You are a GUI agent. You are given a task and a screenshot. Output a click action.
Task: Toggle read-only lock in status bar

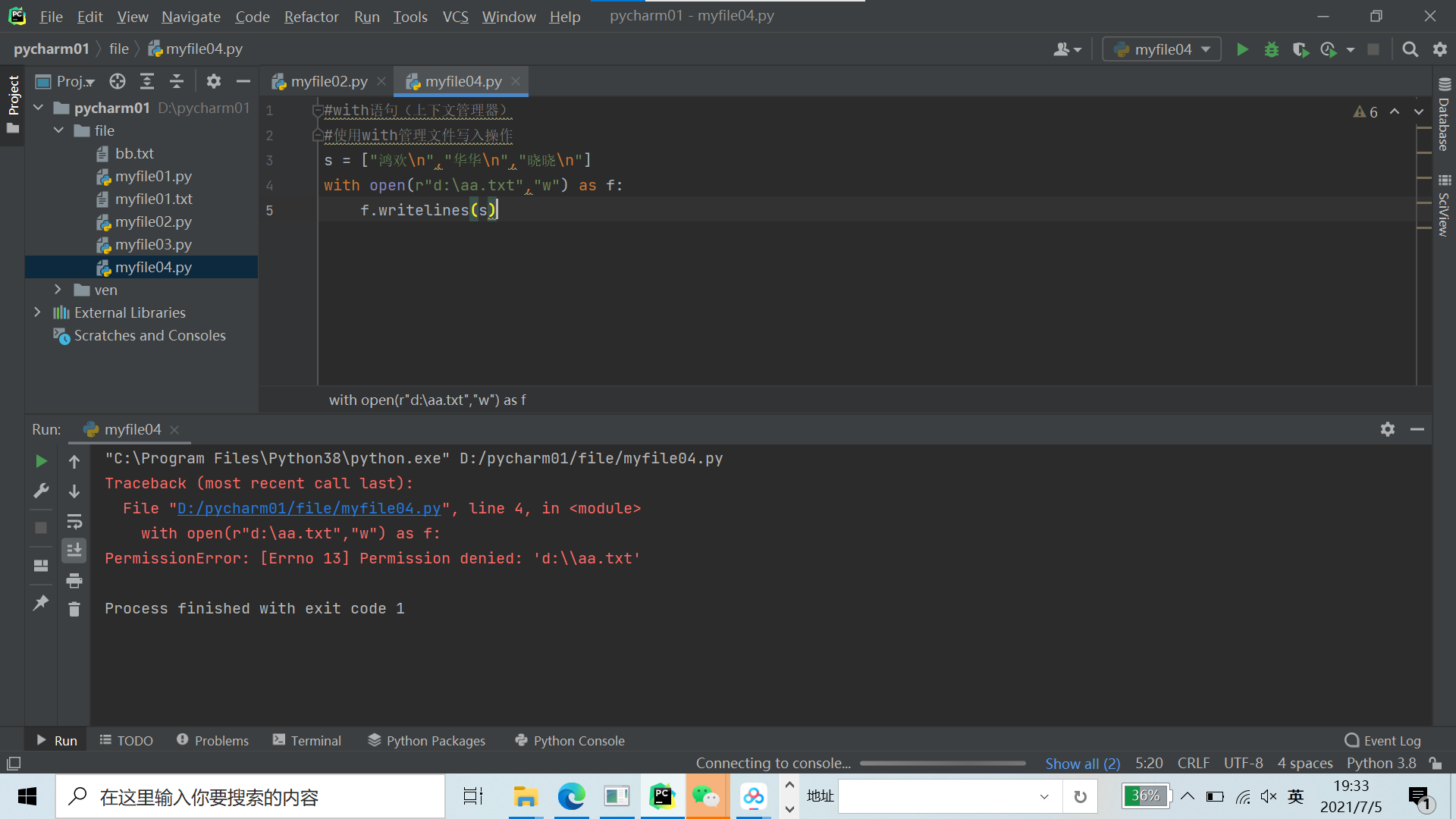coord(1435,763)
